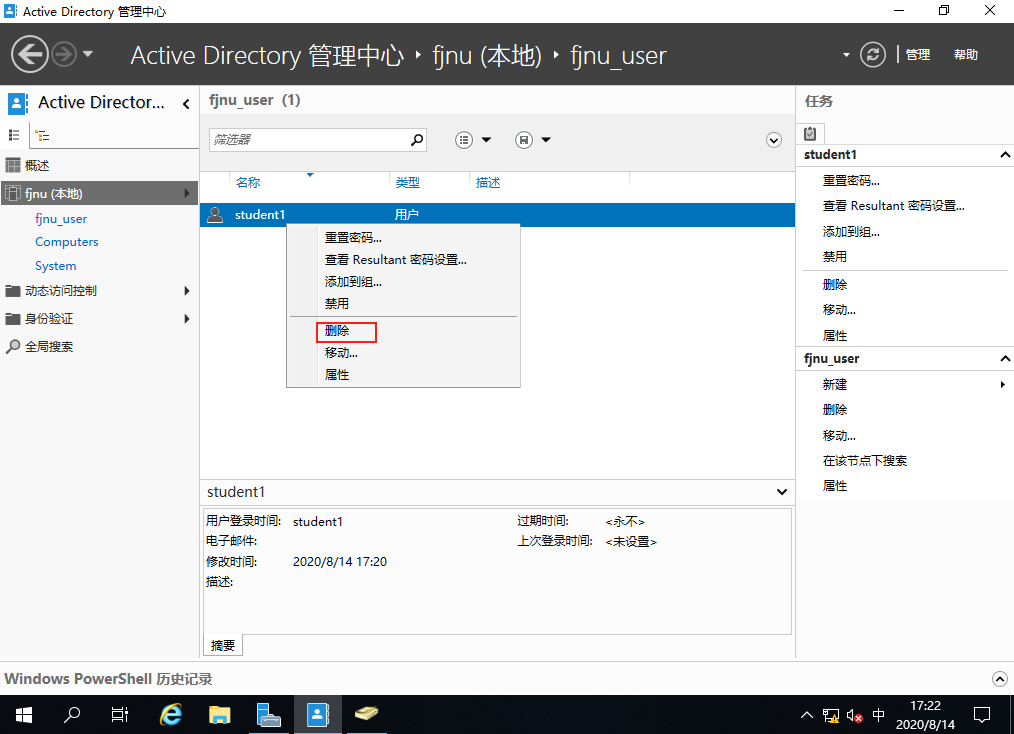This screenshot has height=734, width=1014.
Task: Collapse the fjnu_user tasks section
Action: pyautogui.click(x=1004, y=359)
